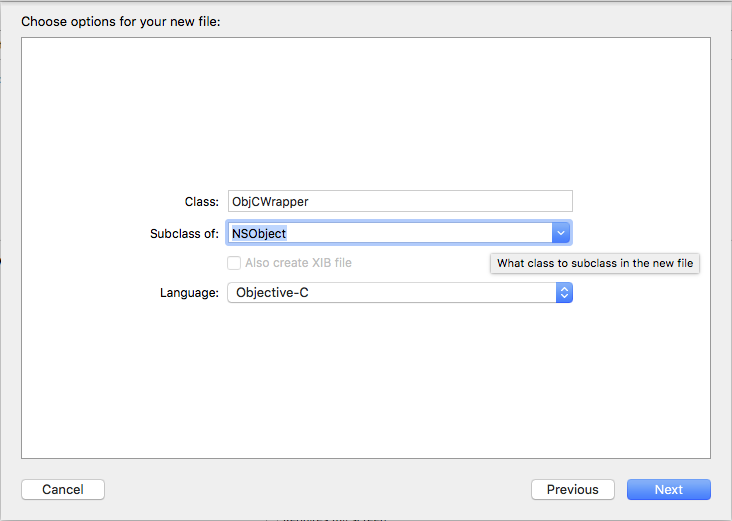The height and width of the screenshot is (521, 732).
Task: Click the subclass tooltip text
Action: [595, 264]
